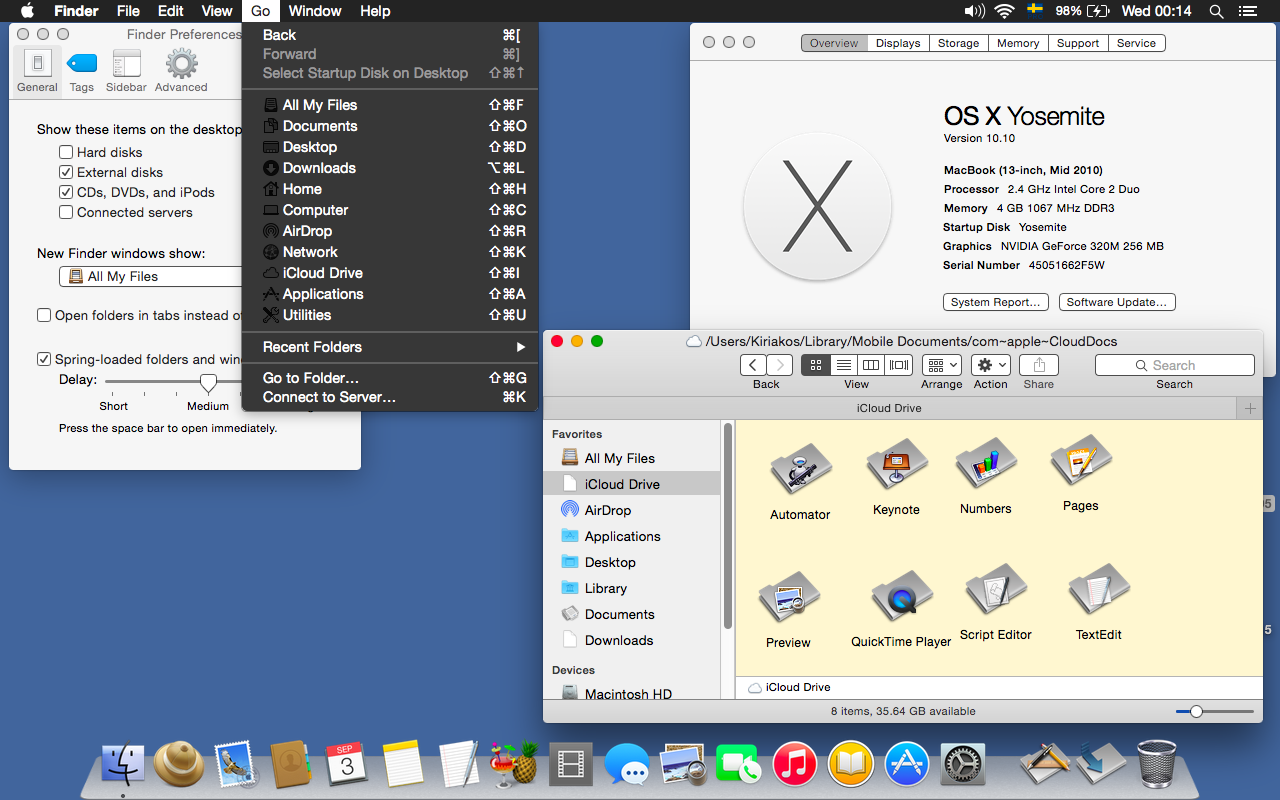This screenshot has width=1280, height=800.
Task: Uncheck External disks checkbox
Action: [x=66, y=172]
